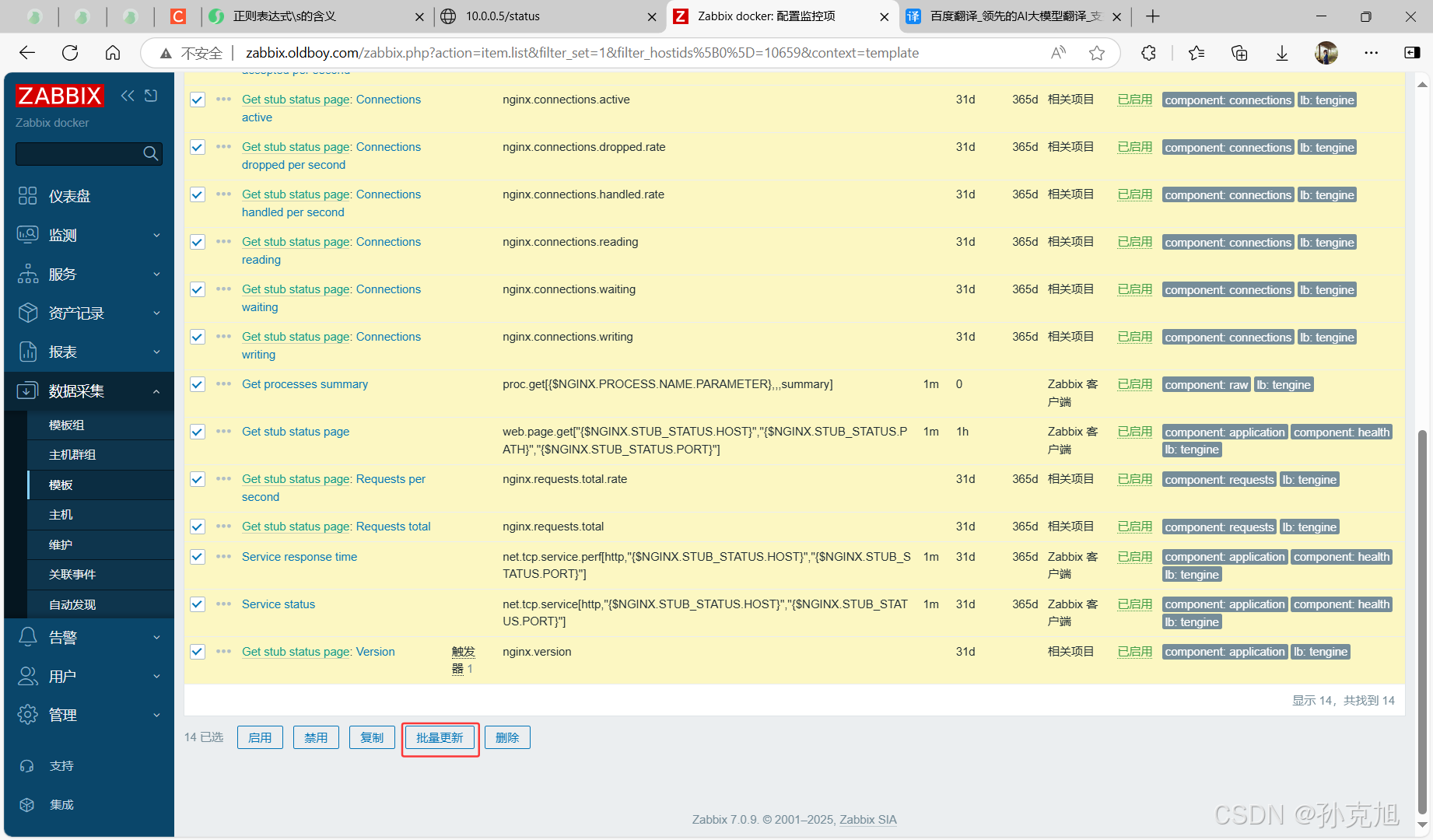The height and width of the screenshot is (840, 1433).
Task: Open the Service response time item
Action: pyautogui.click(x=300, y=557)
